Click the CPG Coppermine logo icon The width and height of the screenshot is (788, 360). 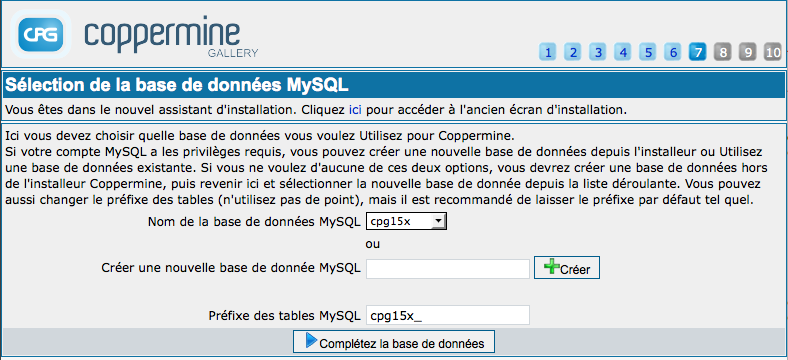(41, 34)
